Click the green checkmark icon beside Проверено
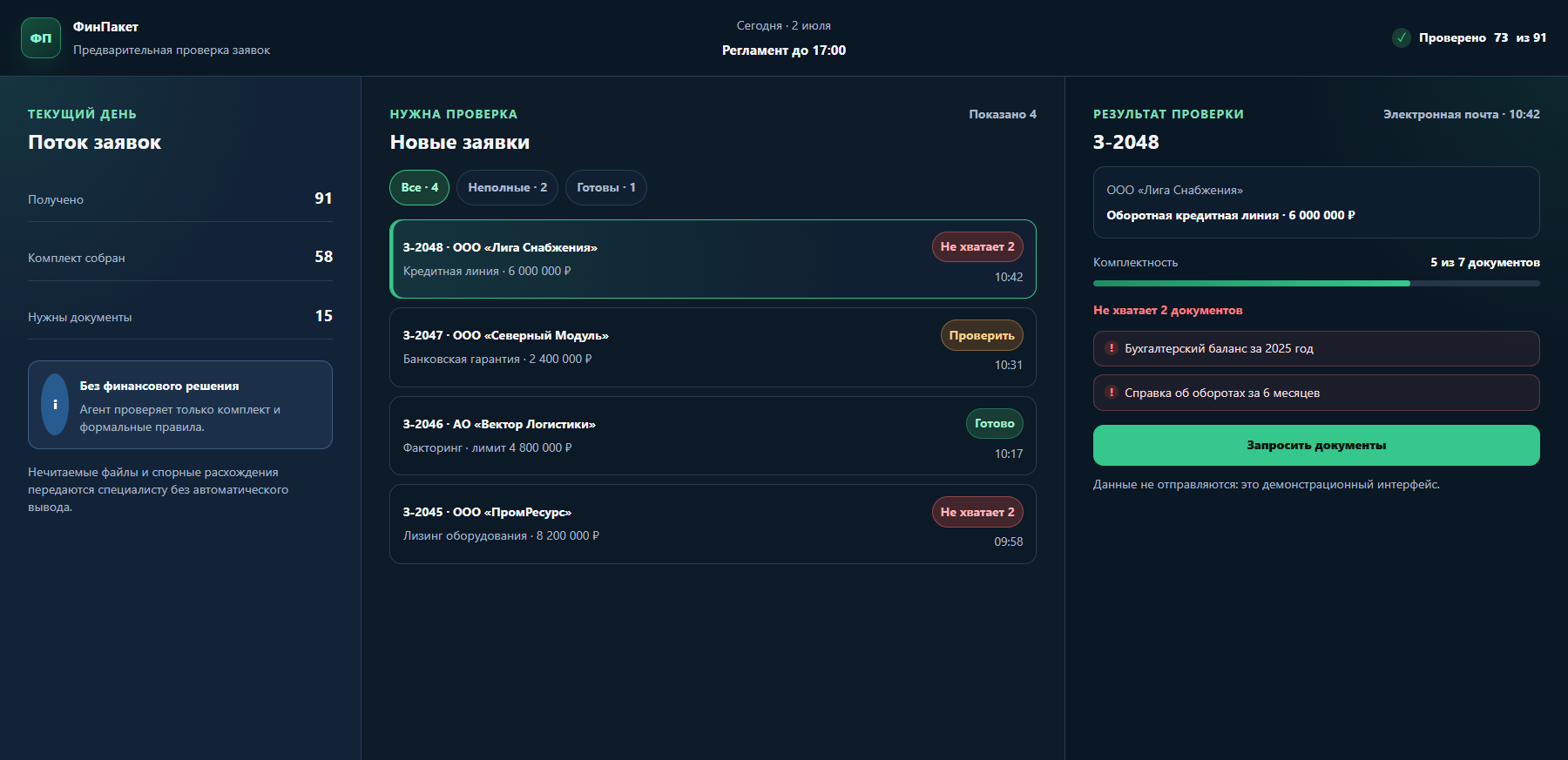Viewport: 1568px width, 760px height. 1402,37
